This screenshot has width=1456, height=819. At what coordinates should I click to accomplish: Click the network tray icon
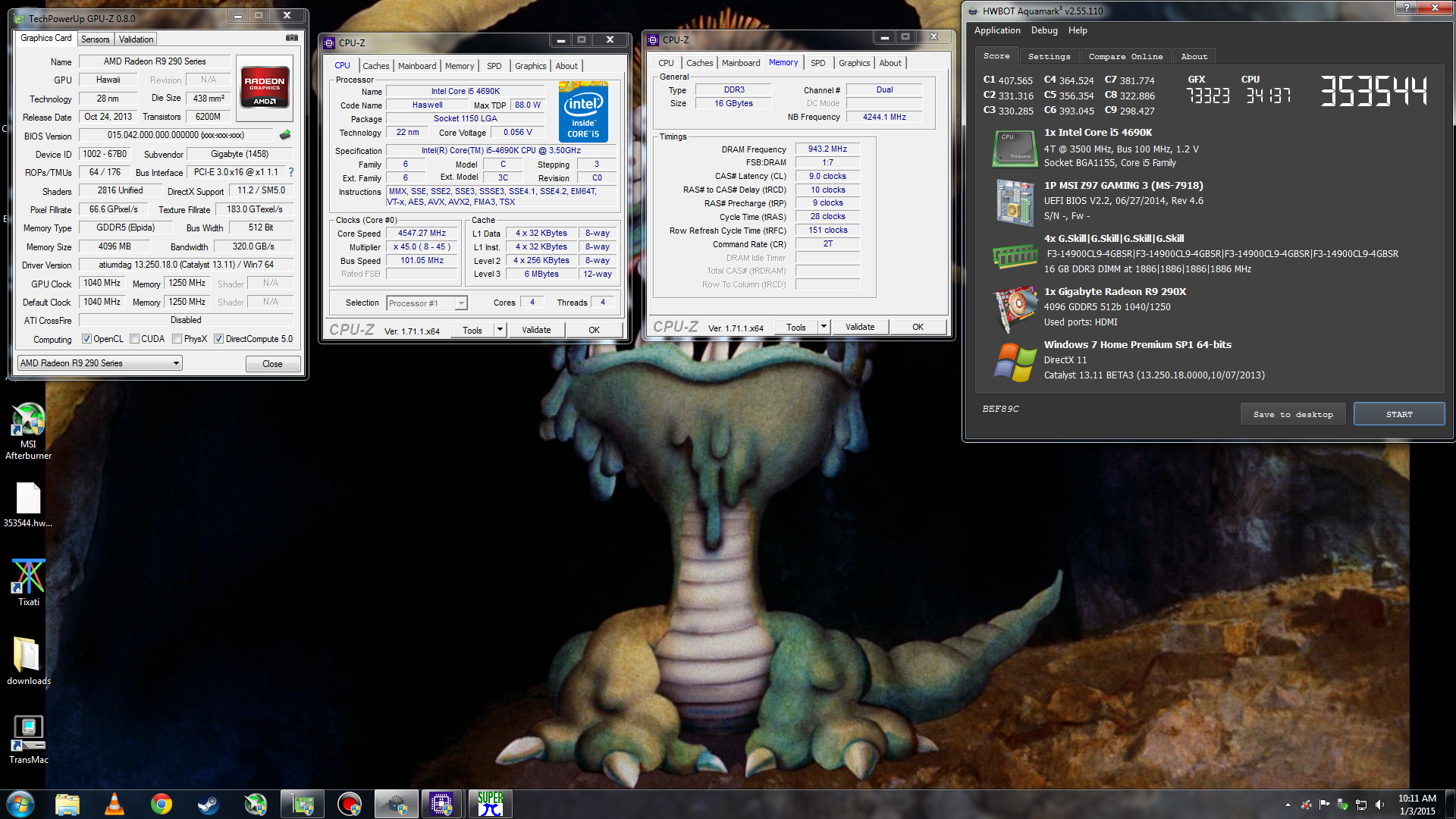(1361, 805)
